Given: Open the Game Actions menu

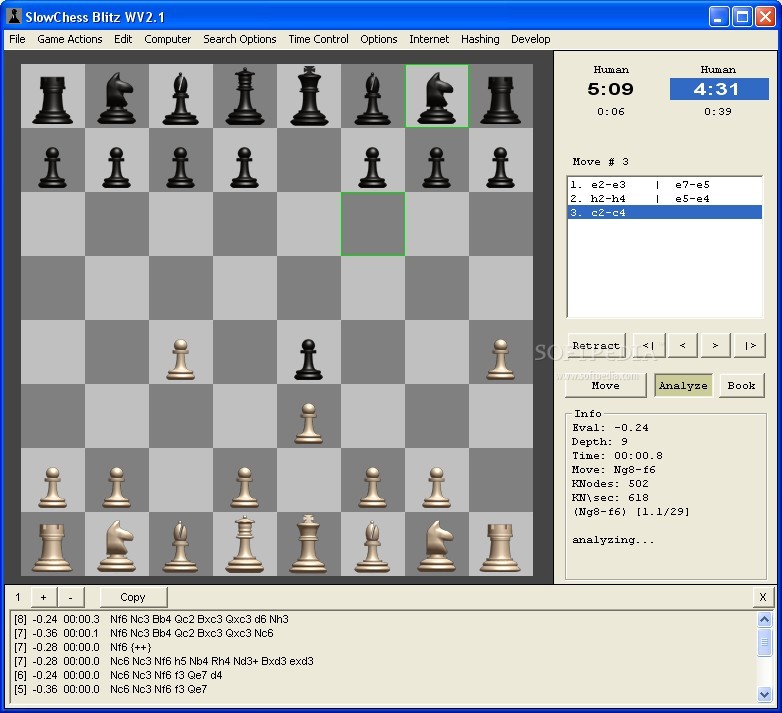Looking at the screenshot, I should (70, 39).
